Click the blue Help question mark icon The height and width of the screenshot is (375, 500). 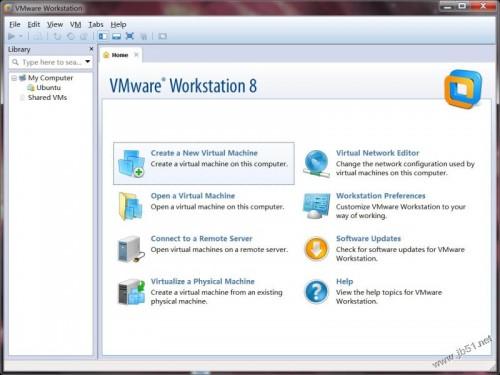[316, 292]
